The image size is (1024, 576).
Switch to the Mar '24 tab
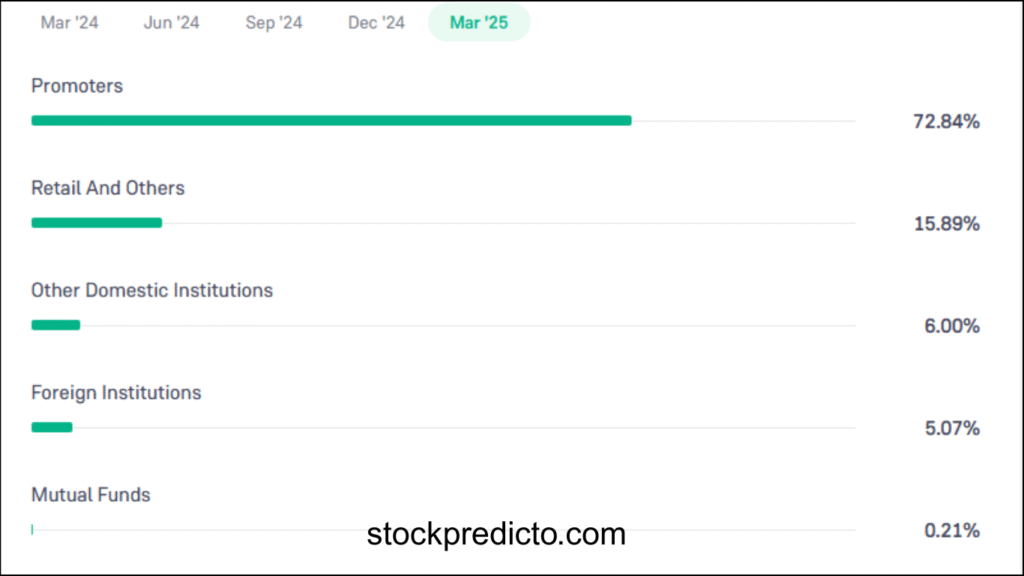click(70, 23)
